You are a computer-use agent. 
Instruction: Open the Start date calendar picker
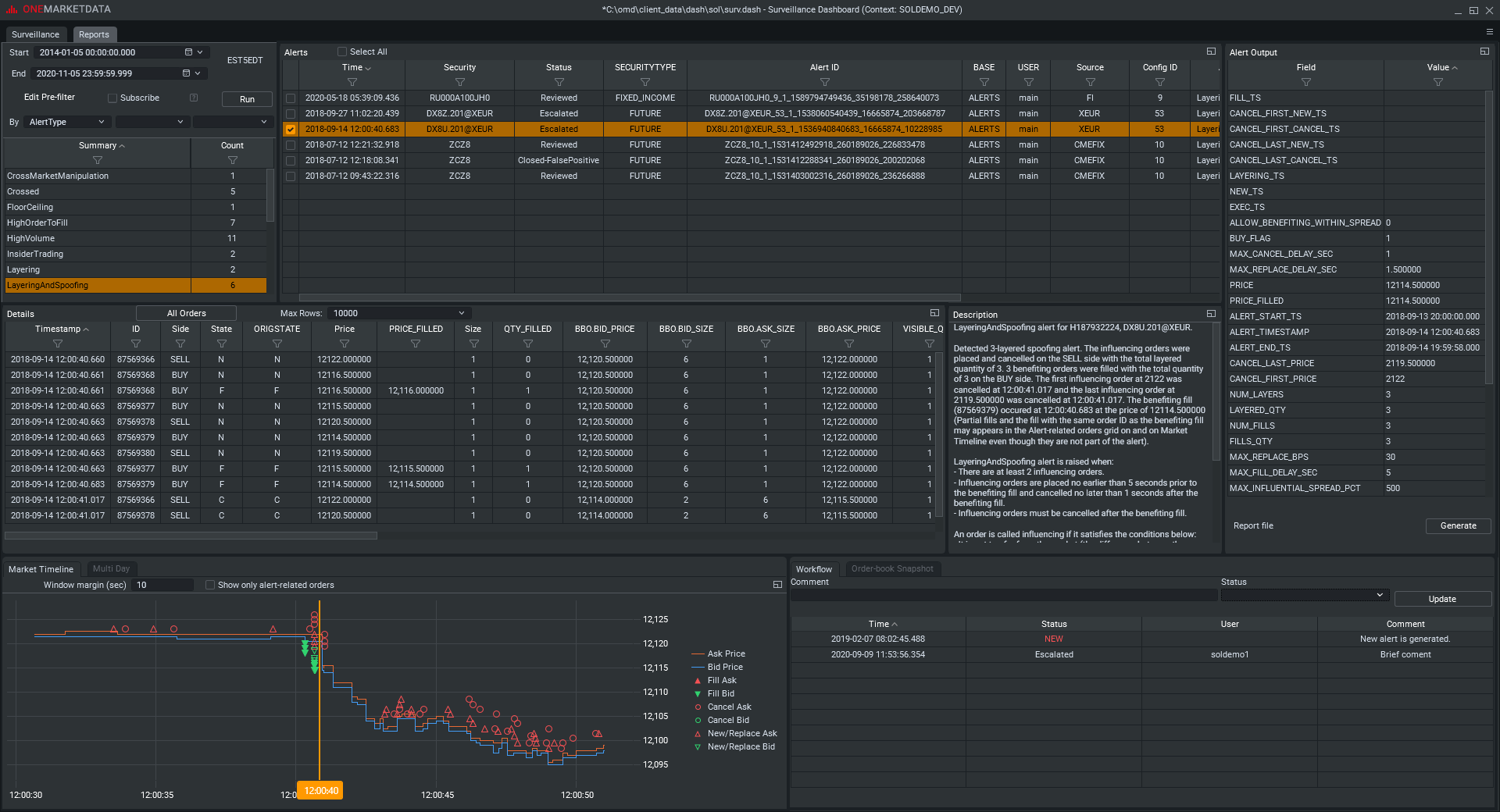coord(187,52)
